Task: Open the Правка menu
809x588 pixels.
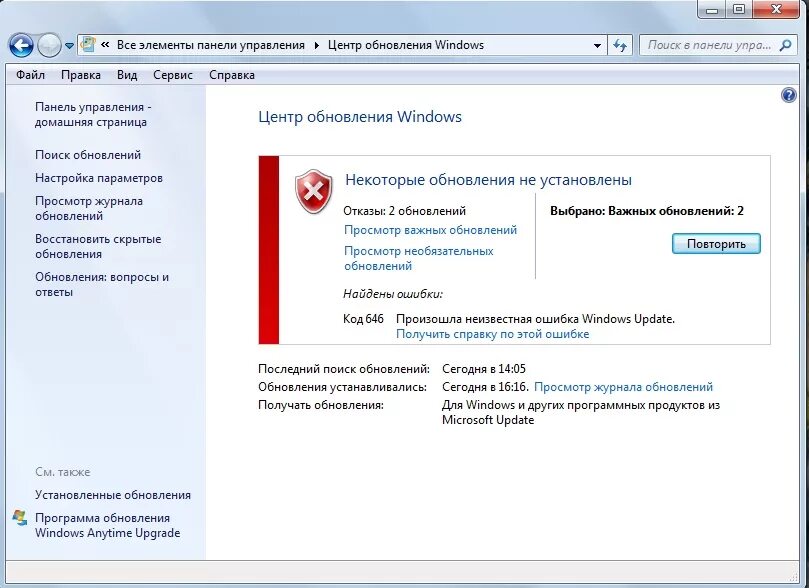Action: [81, 75]
